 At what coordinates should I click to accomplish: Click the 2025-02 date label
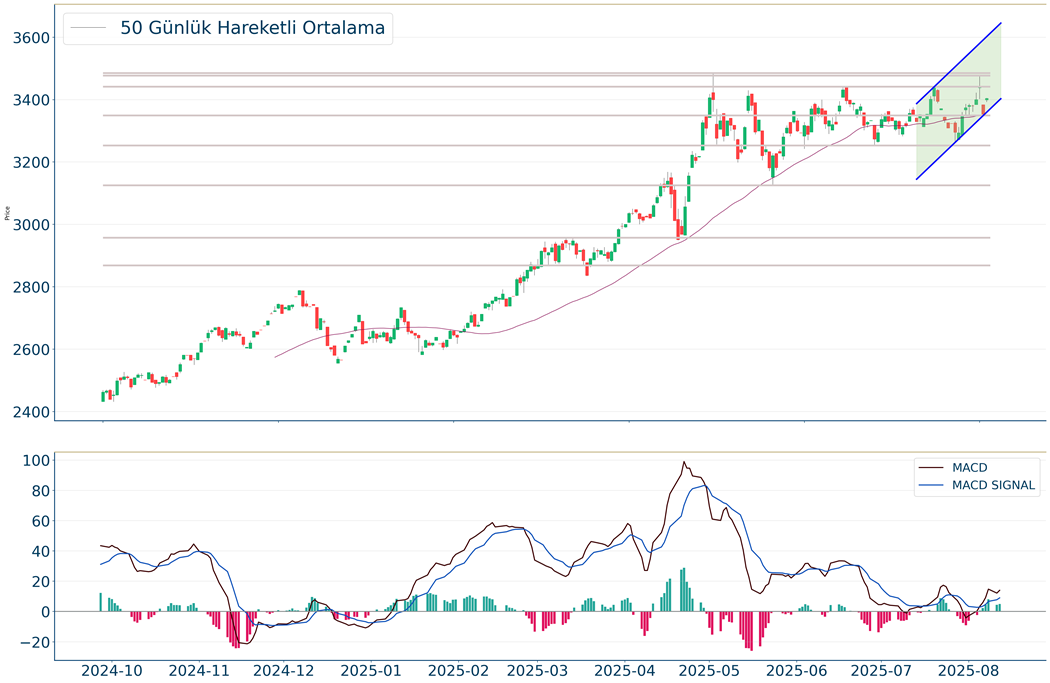click(x=458, y=670)
